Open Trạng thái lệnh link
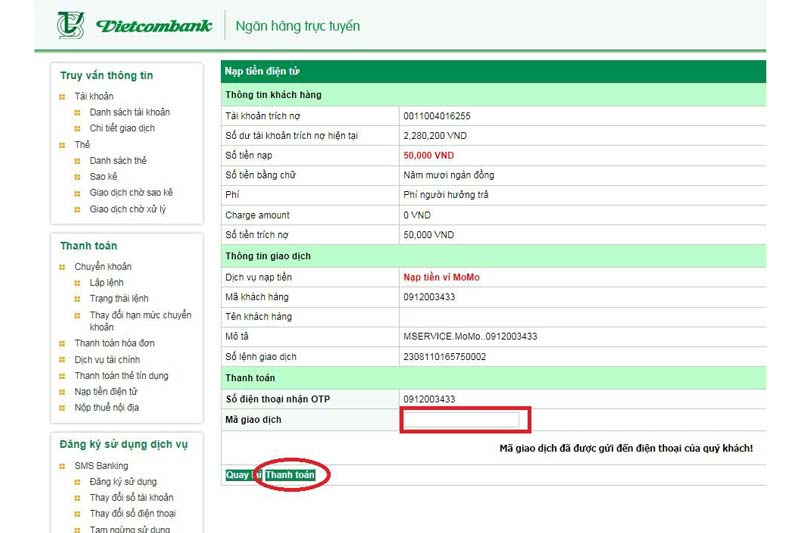The image size is (800, 533). (x=119, y=298)
